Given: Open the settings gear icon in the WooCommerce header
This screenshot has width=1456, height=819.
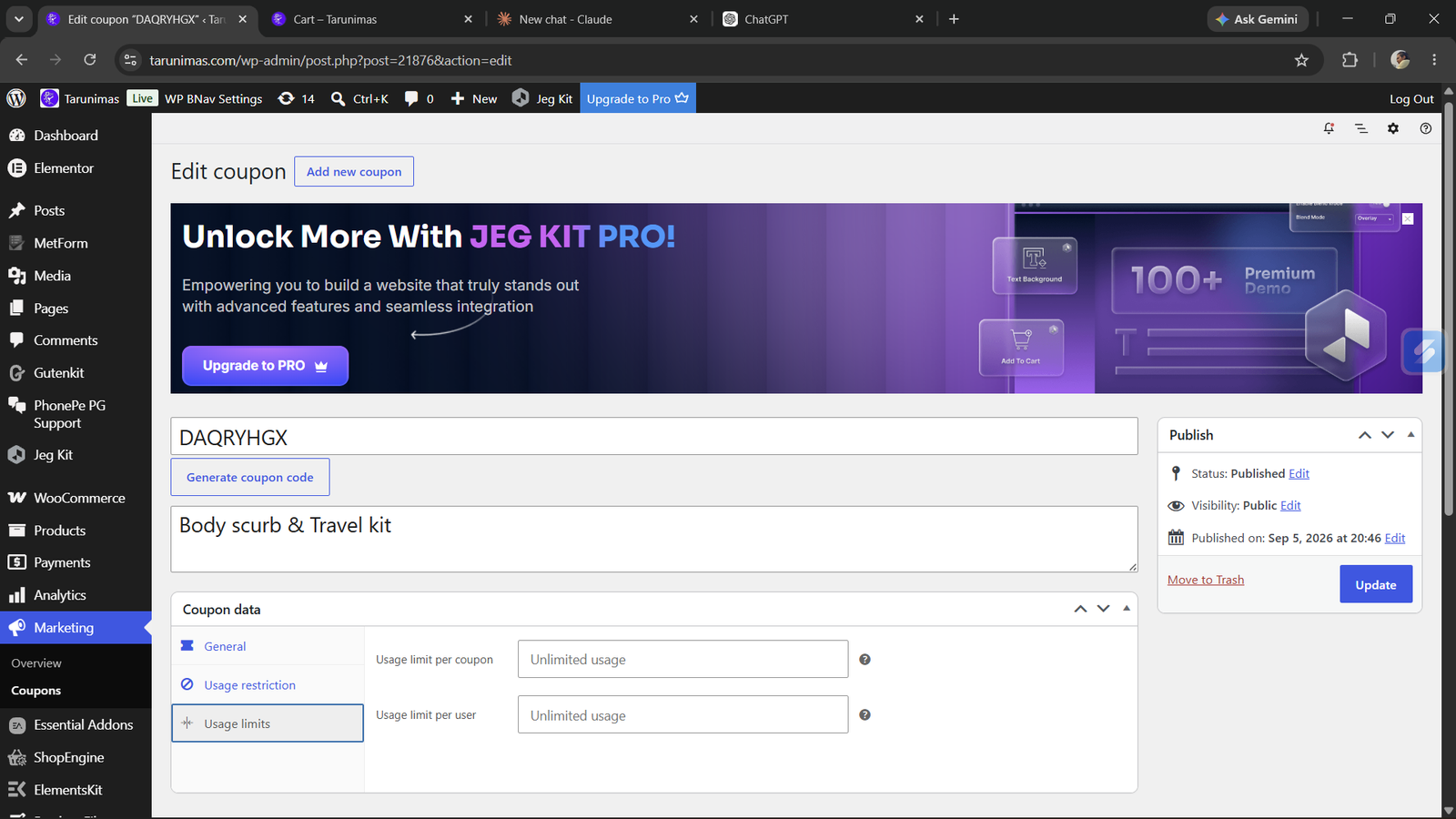Looking at the screenshot, I should (x=1393, y=128).
